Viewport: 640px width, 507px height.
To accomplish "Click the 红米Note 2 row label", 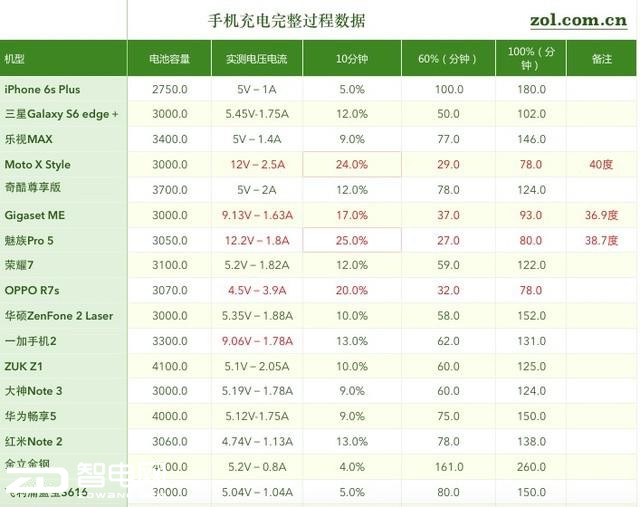I will point(33,441).
